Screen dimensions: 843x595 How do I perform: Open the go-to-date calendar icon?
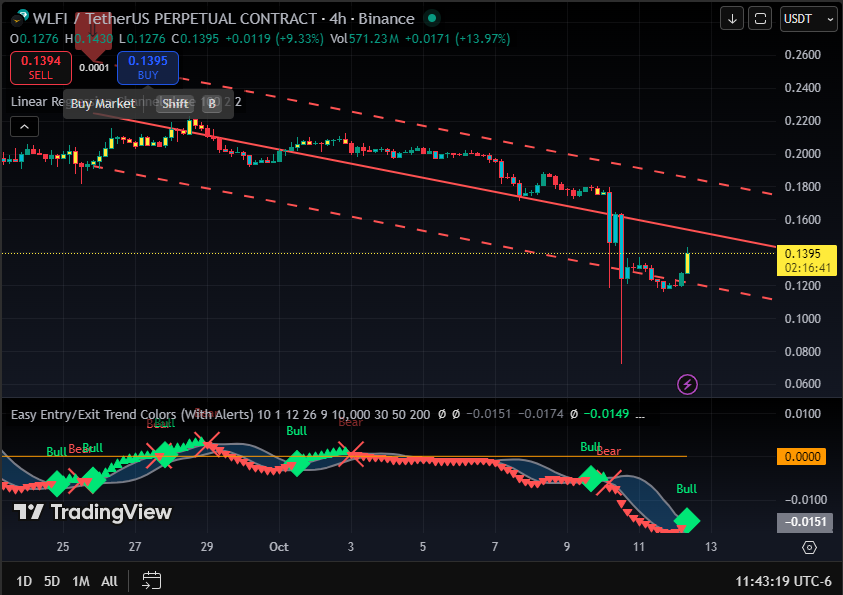tap(152, 580)
